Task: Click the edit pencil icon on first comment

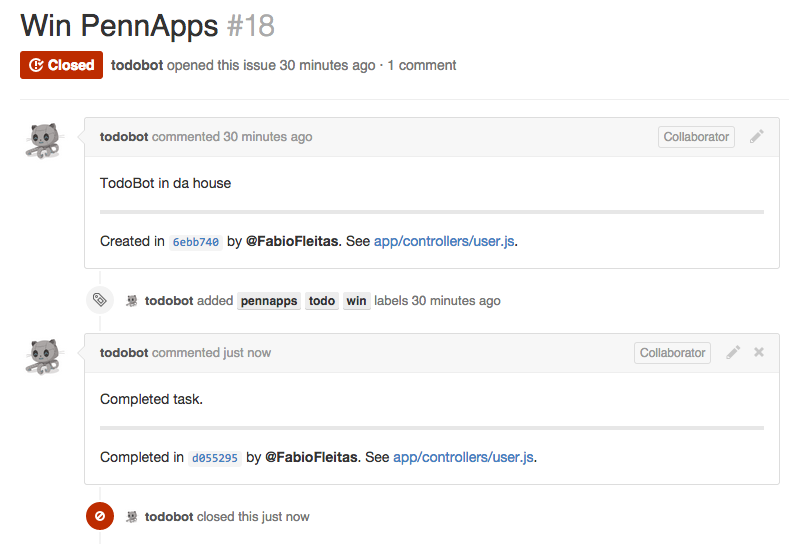Action: pos(757,136)
